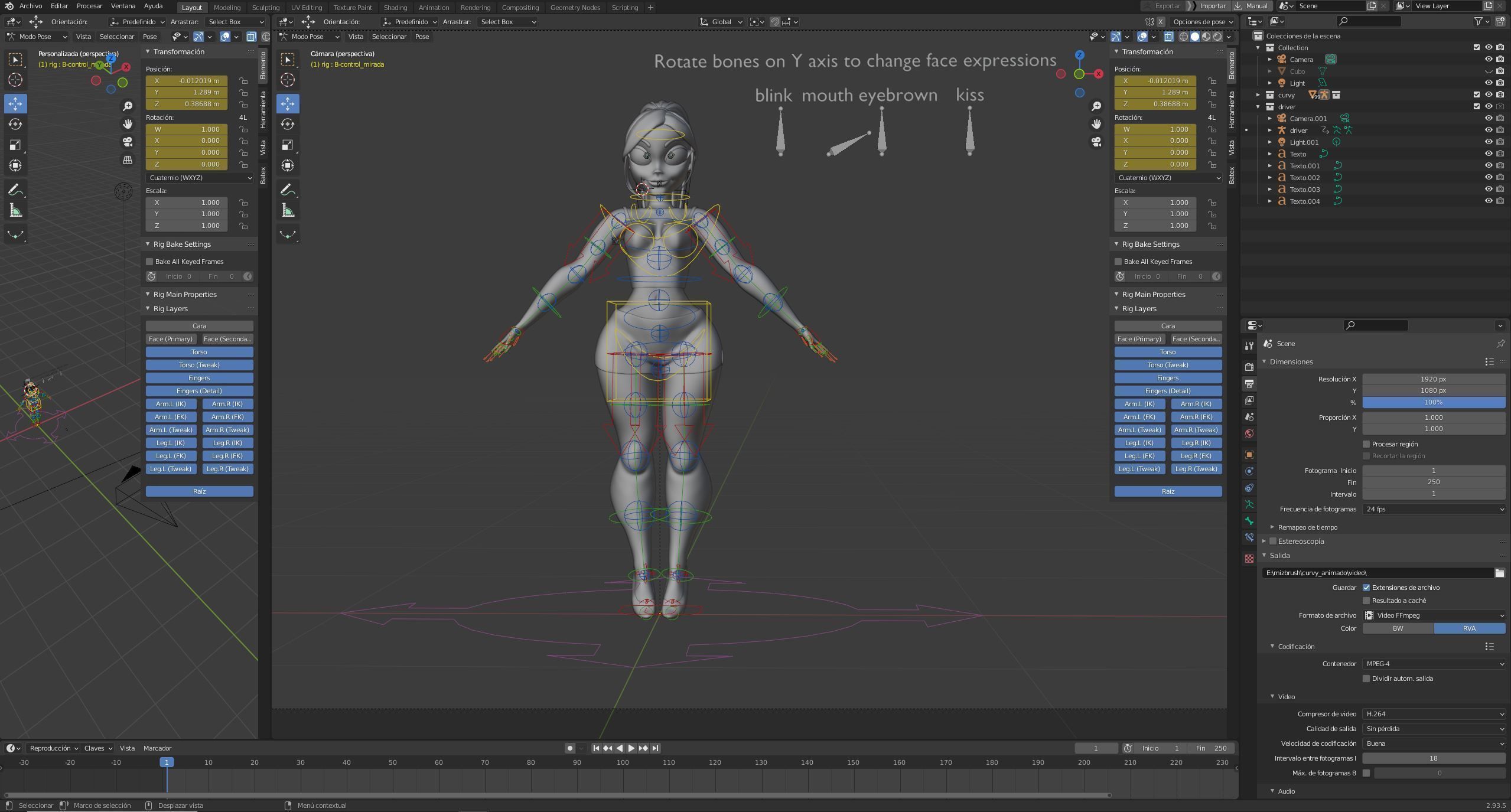Click the output path field E:\mizbrush
1511x812 pixels.
tap(1378, 573)
